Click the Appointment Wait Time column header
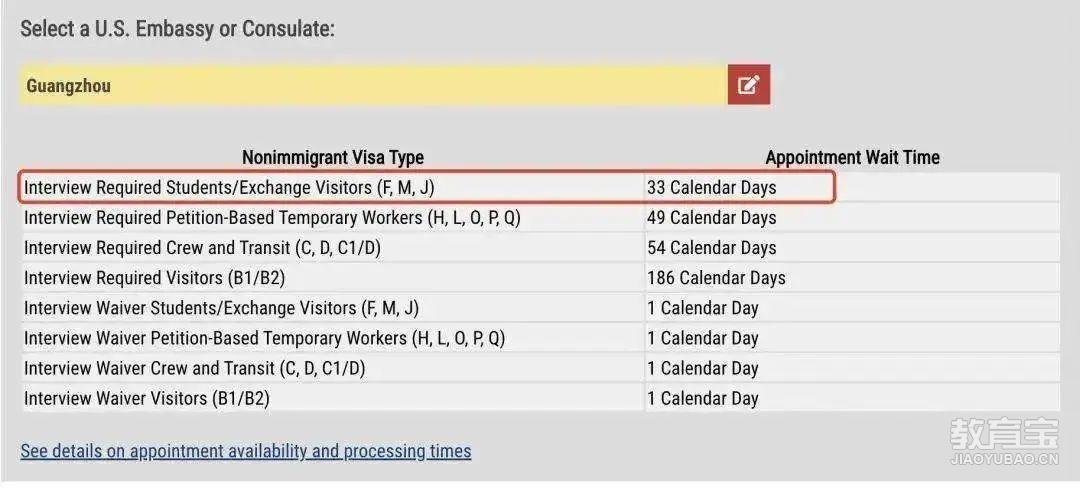This screenshot has height=488, width=1080. (x=853, y=158)
